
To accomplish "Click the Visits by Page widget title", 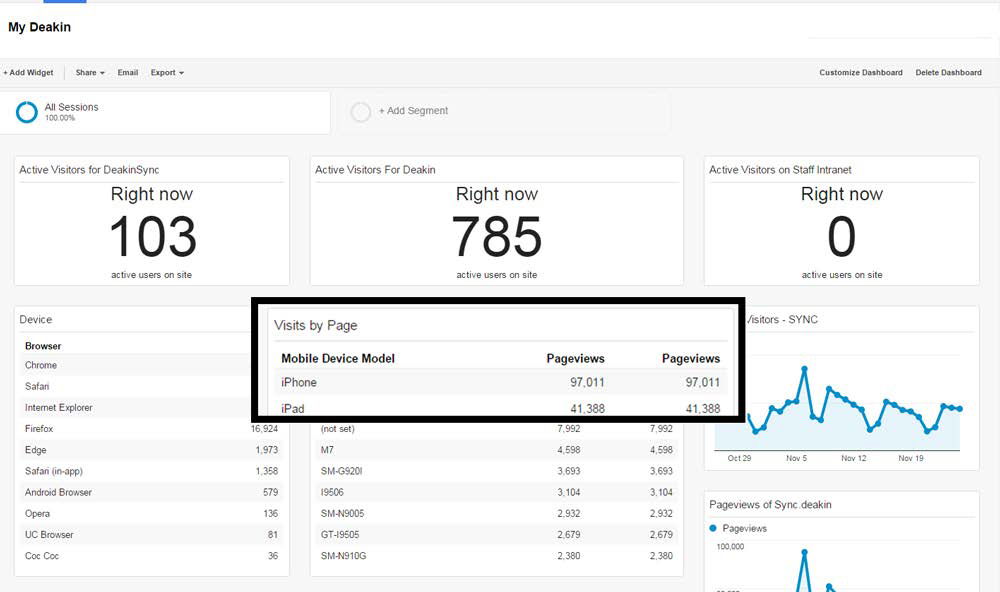I will 316,325.
